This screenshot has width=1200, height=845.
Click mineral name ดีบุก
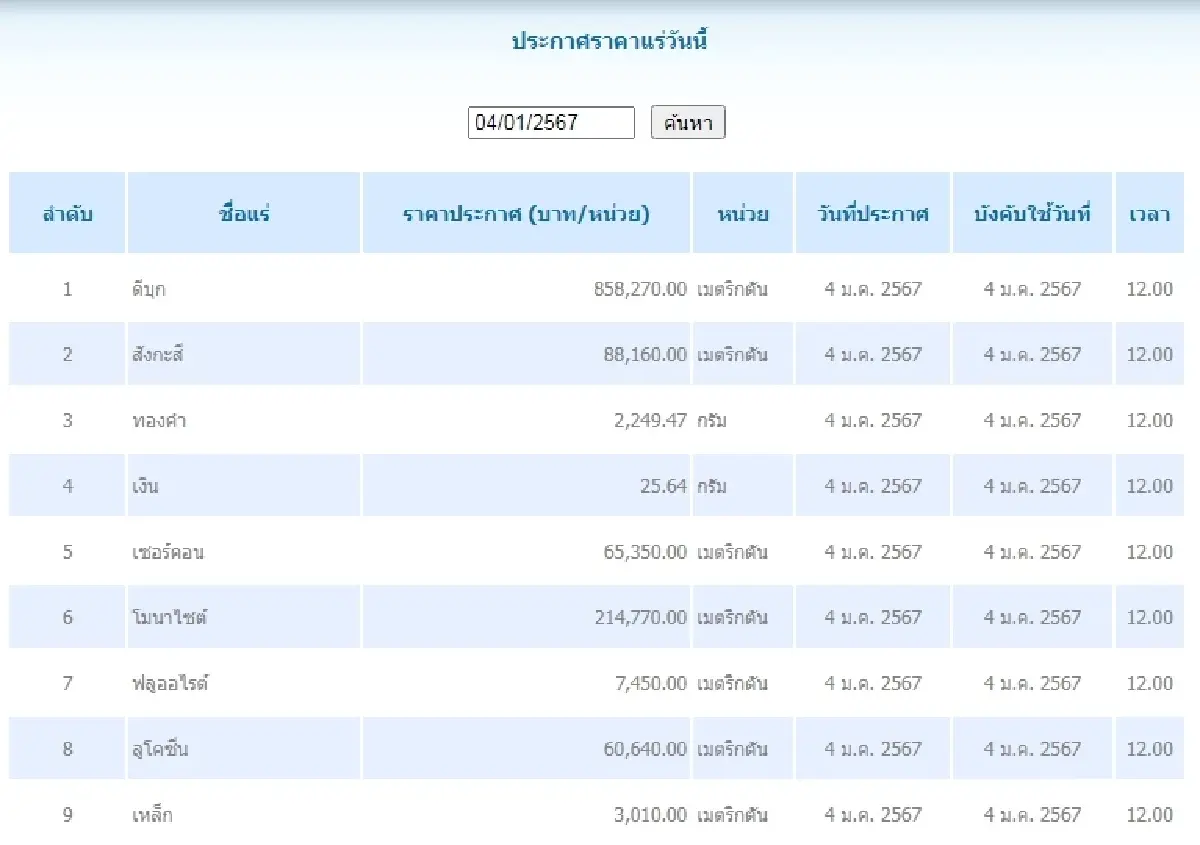pos(148,289)
